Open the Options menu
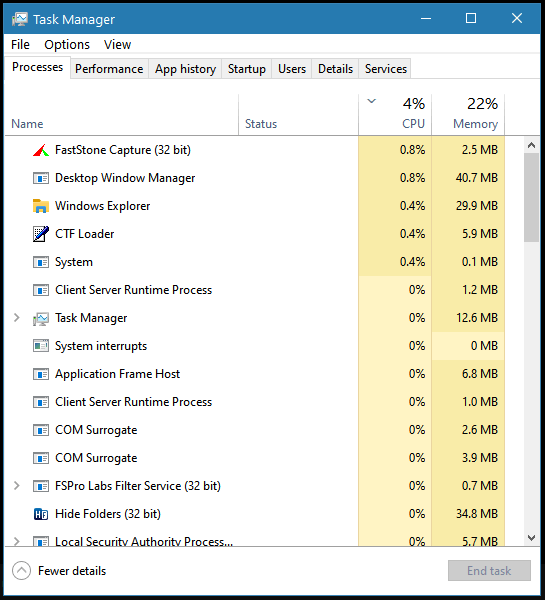This screenshot has height=600, width=545. coord(67,45)
